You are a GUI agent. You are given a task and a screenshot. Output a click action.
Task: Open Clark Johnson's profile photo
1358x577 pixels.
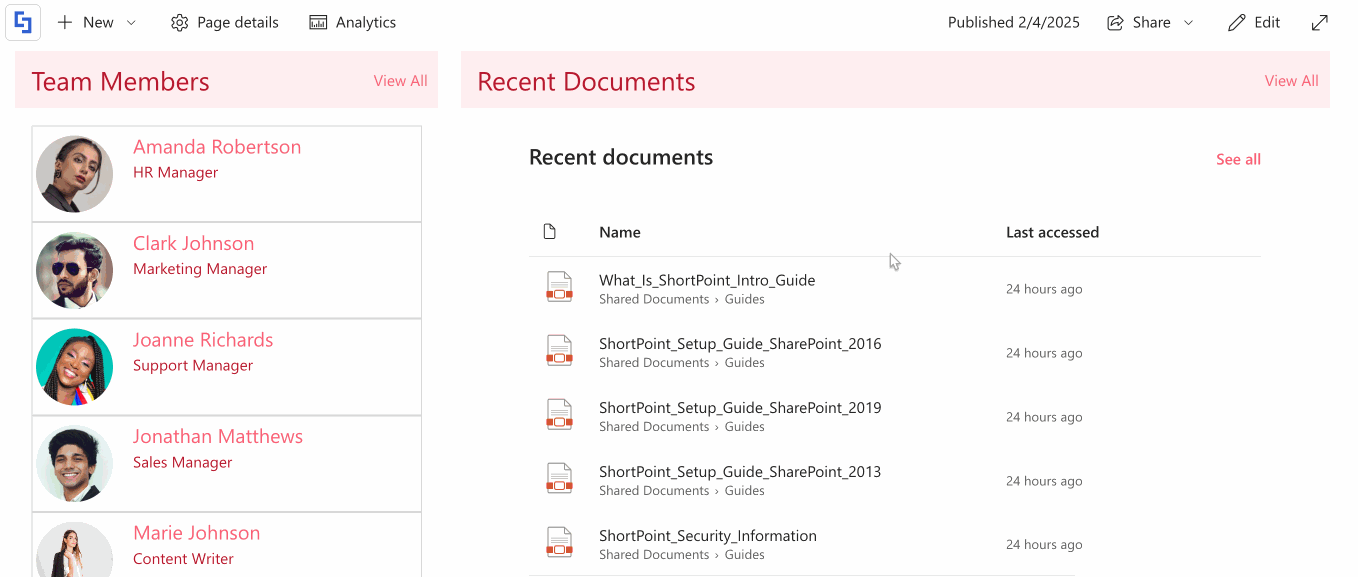click(x=75, y=271)
